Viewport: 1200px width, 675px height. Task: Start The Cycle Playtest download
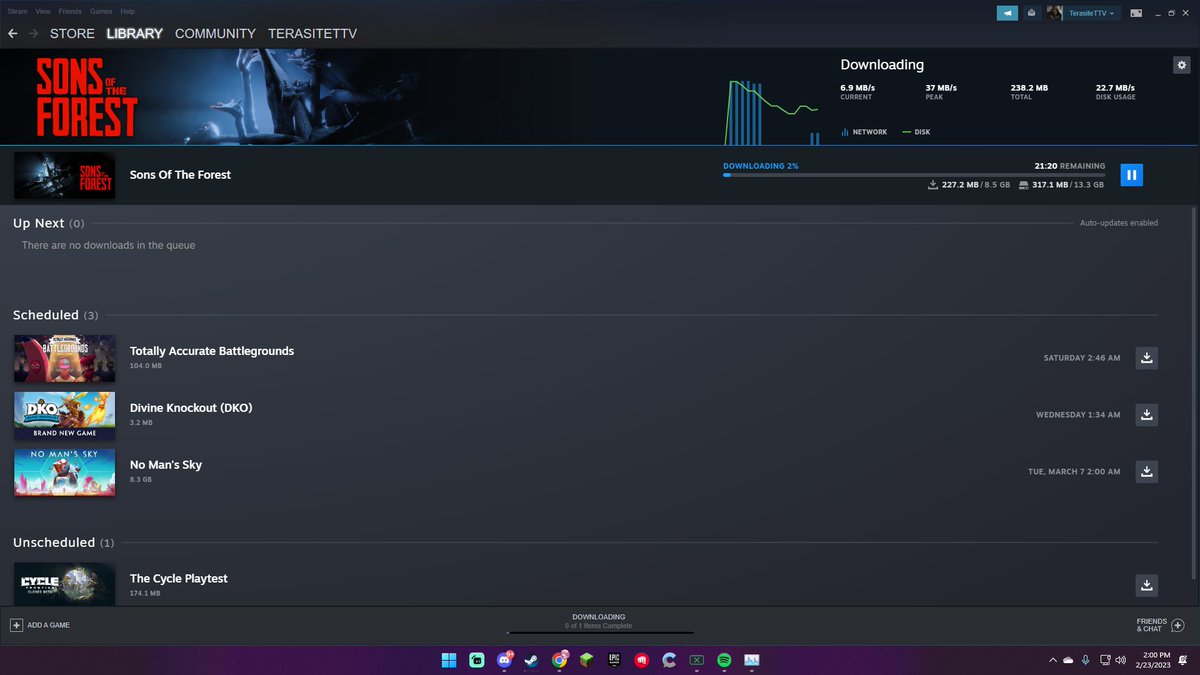[x=1147, y=585]
